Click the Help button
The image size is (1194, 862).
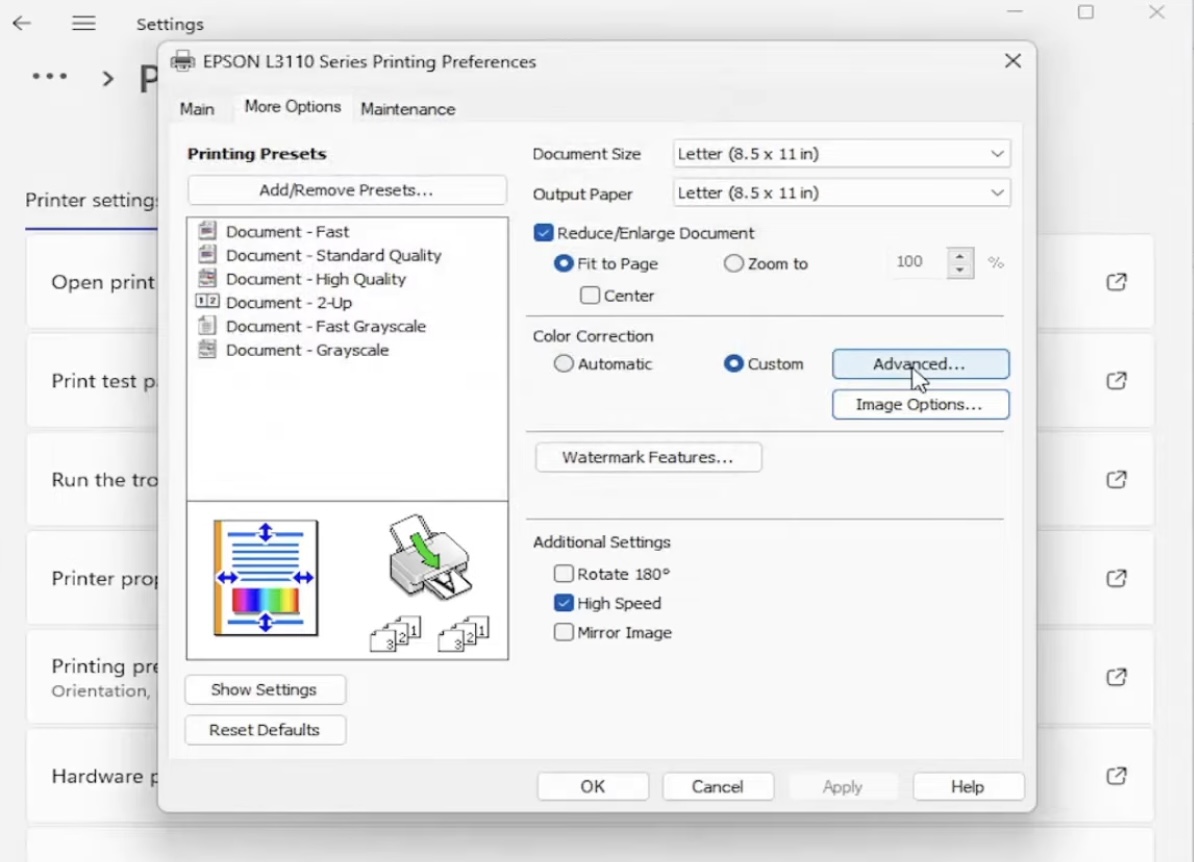pos(968,787)
